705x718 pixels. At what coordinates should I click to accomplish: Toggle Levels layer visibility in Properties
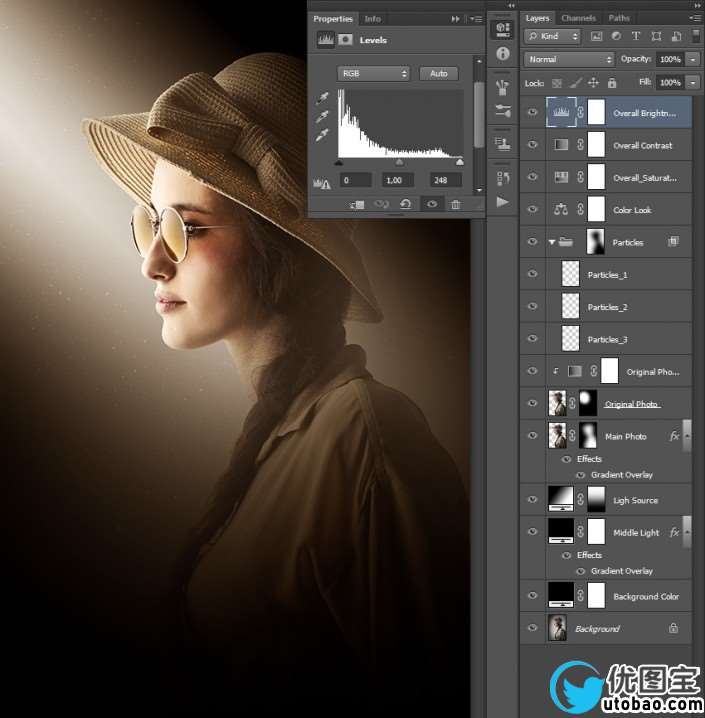click(x=432, y=205)
